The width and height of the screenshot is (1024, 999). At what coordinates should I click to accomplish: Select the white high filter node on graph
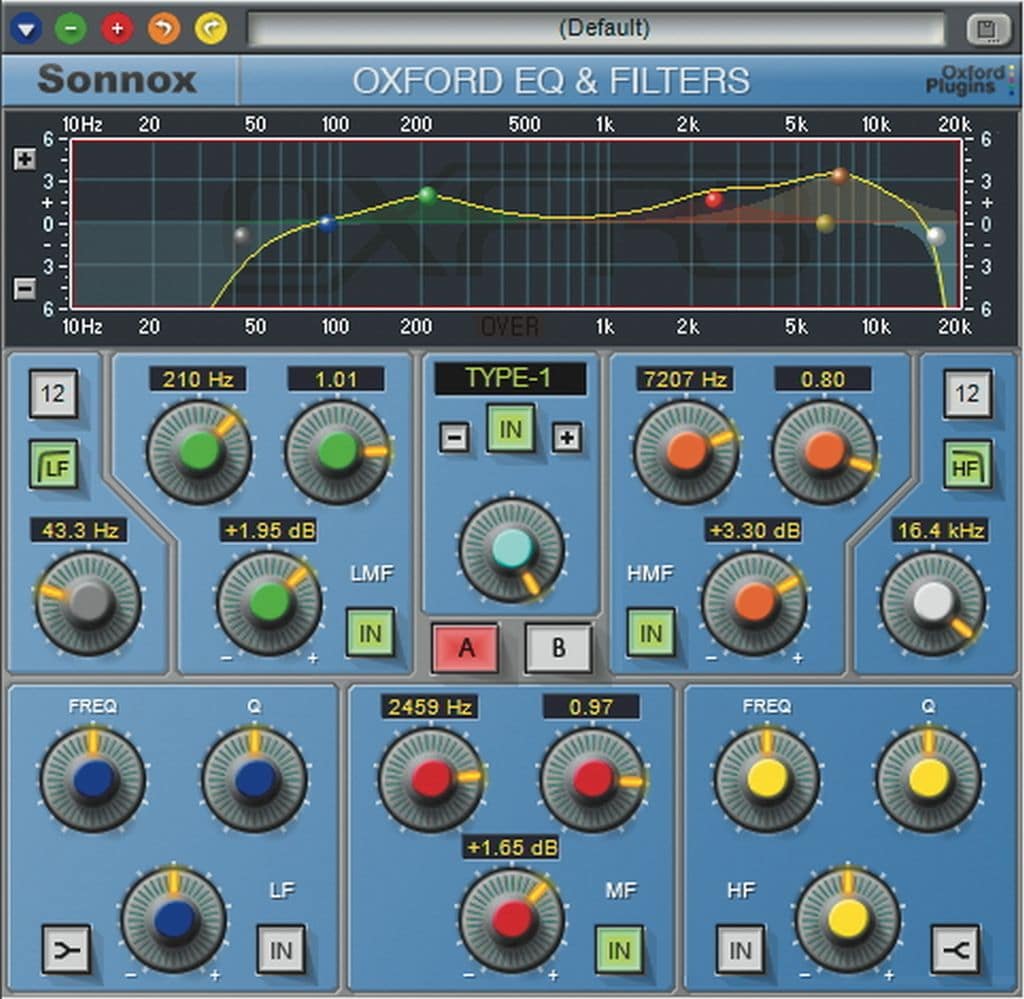coord(936,235)
